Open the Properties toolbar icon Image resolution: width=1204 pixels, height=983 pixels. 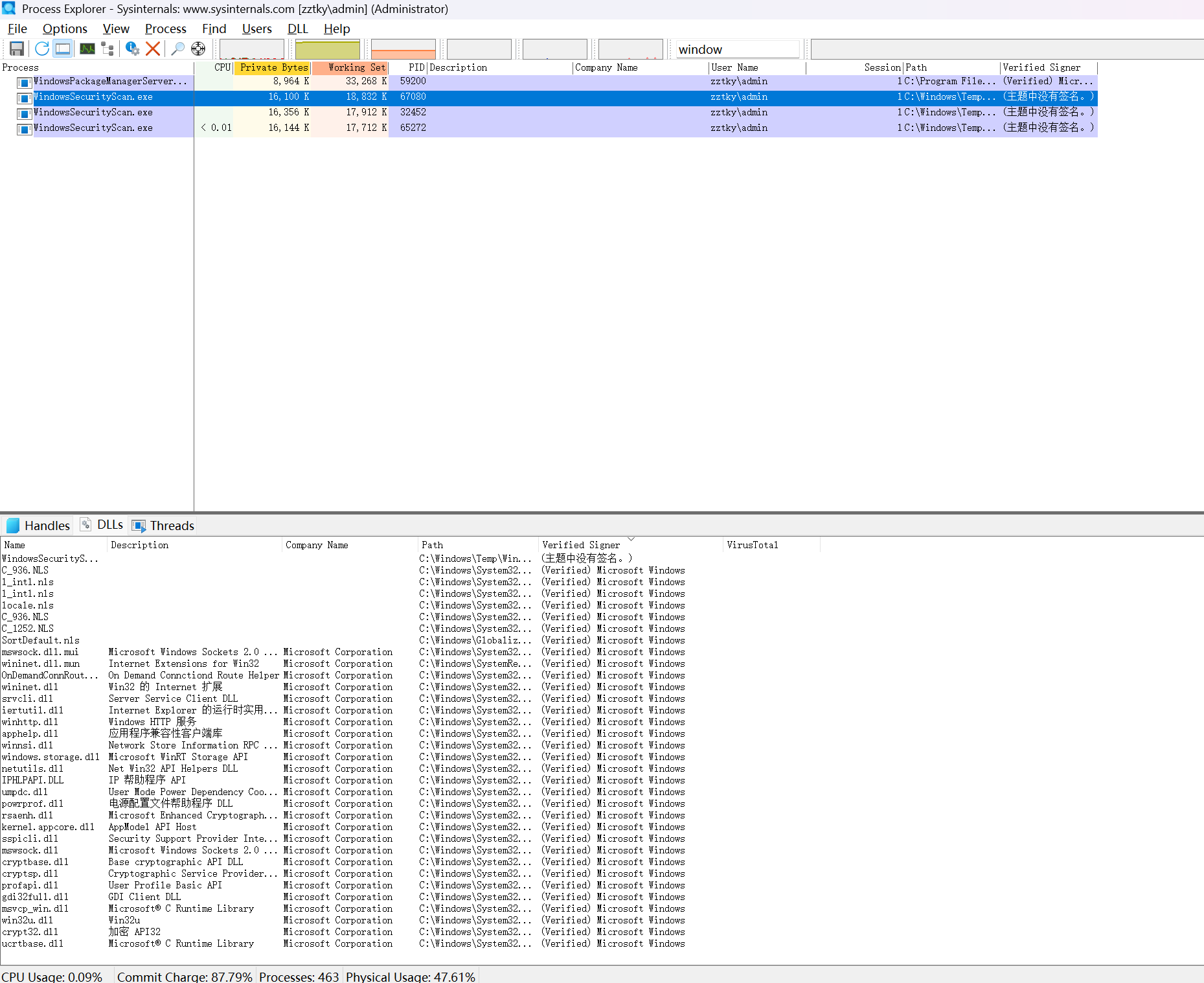132,49
